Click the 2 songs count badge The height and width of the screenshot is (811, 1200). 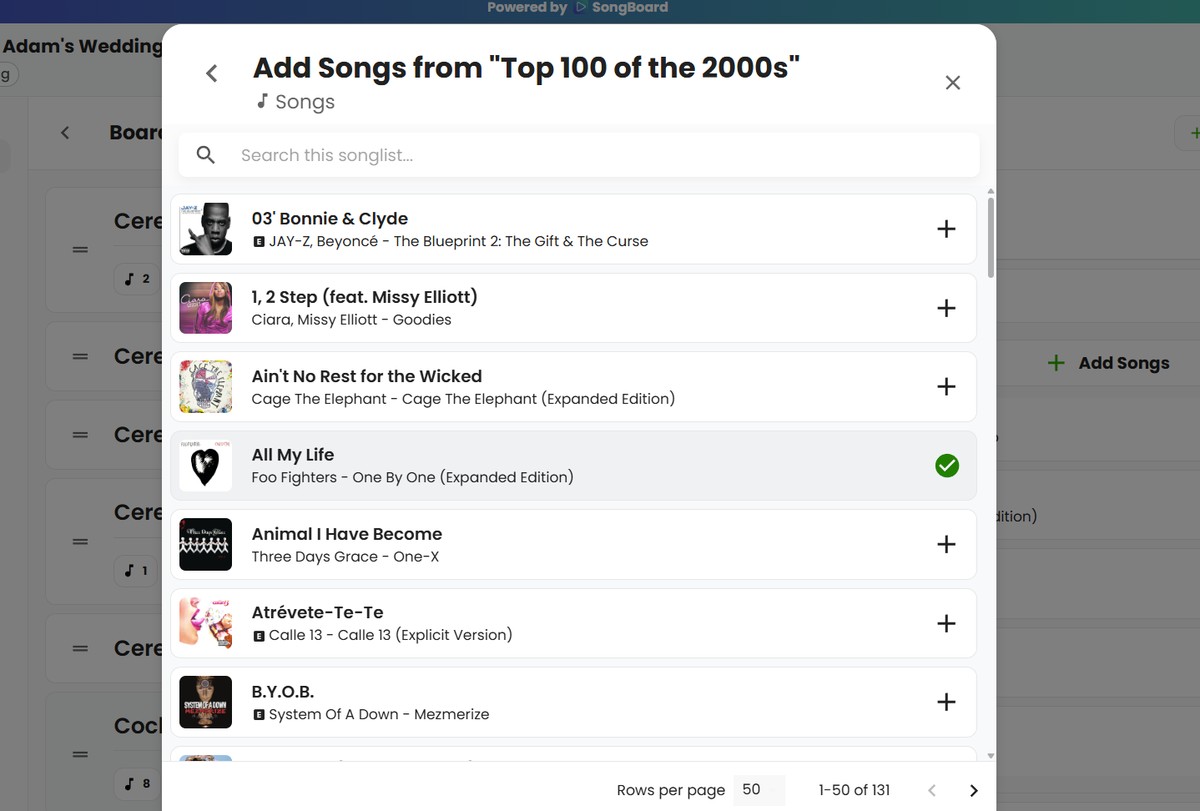pos(137,279)
